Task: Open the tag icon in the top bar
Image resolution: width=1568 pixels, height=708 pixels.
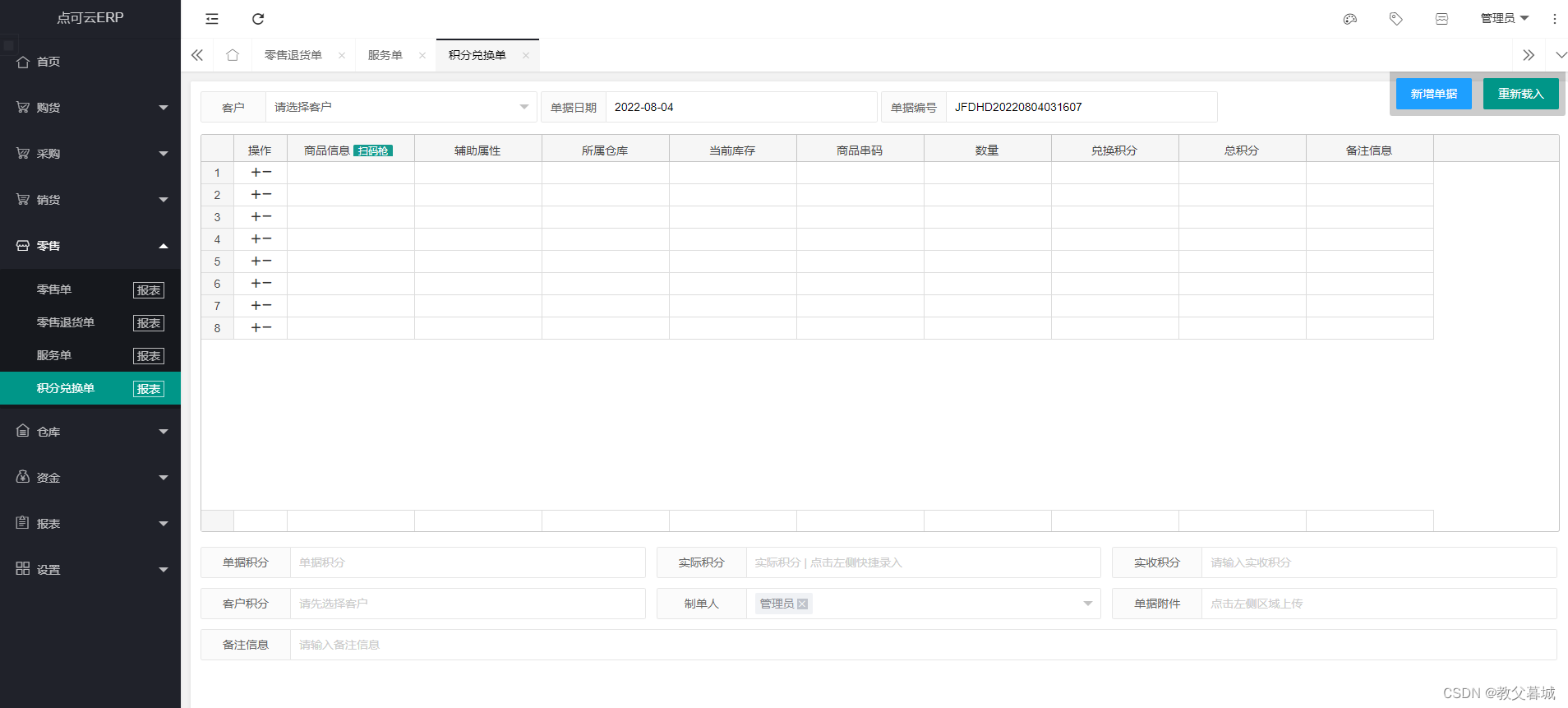Action: (x=1395, y=19)
